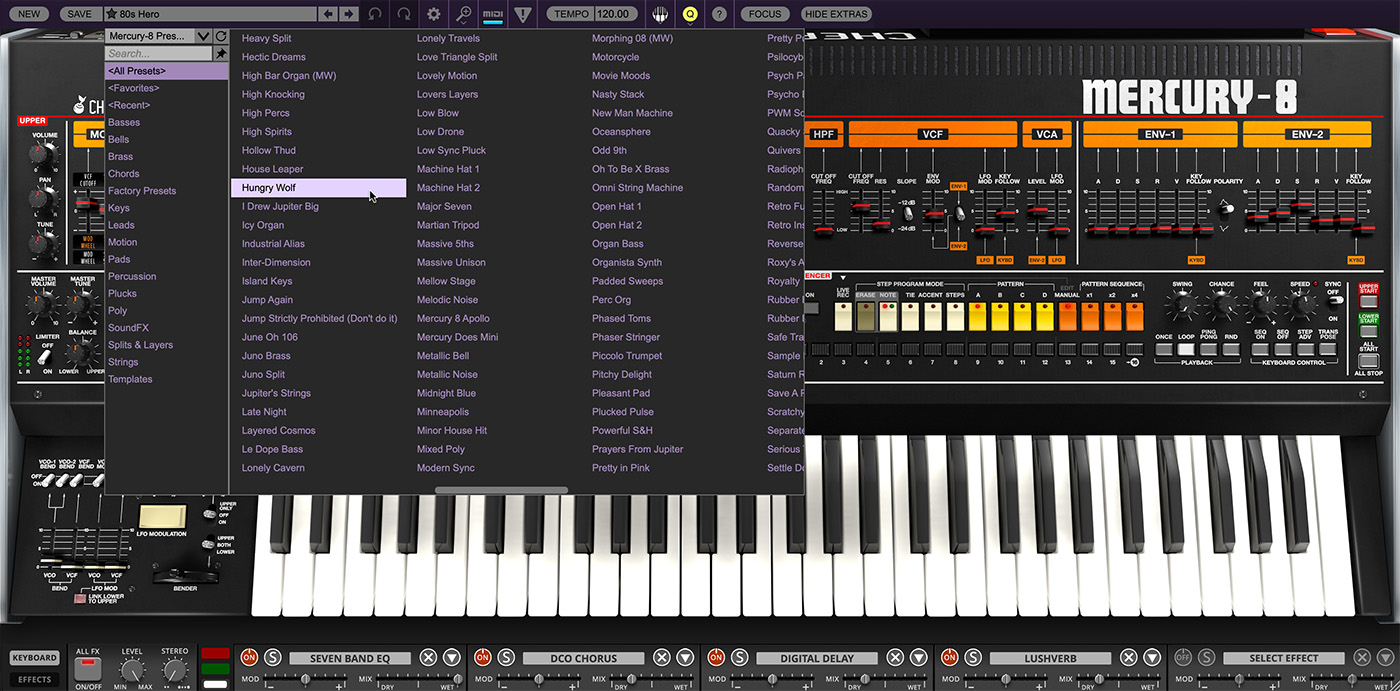This screenshot has height=691, width=1400.
Task: Engage the LOOP button in the sequencer
Action: click(x=1186, y=347)
